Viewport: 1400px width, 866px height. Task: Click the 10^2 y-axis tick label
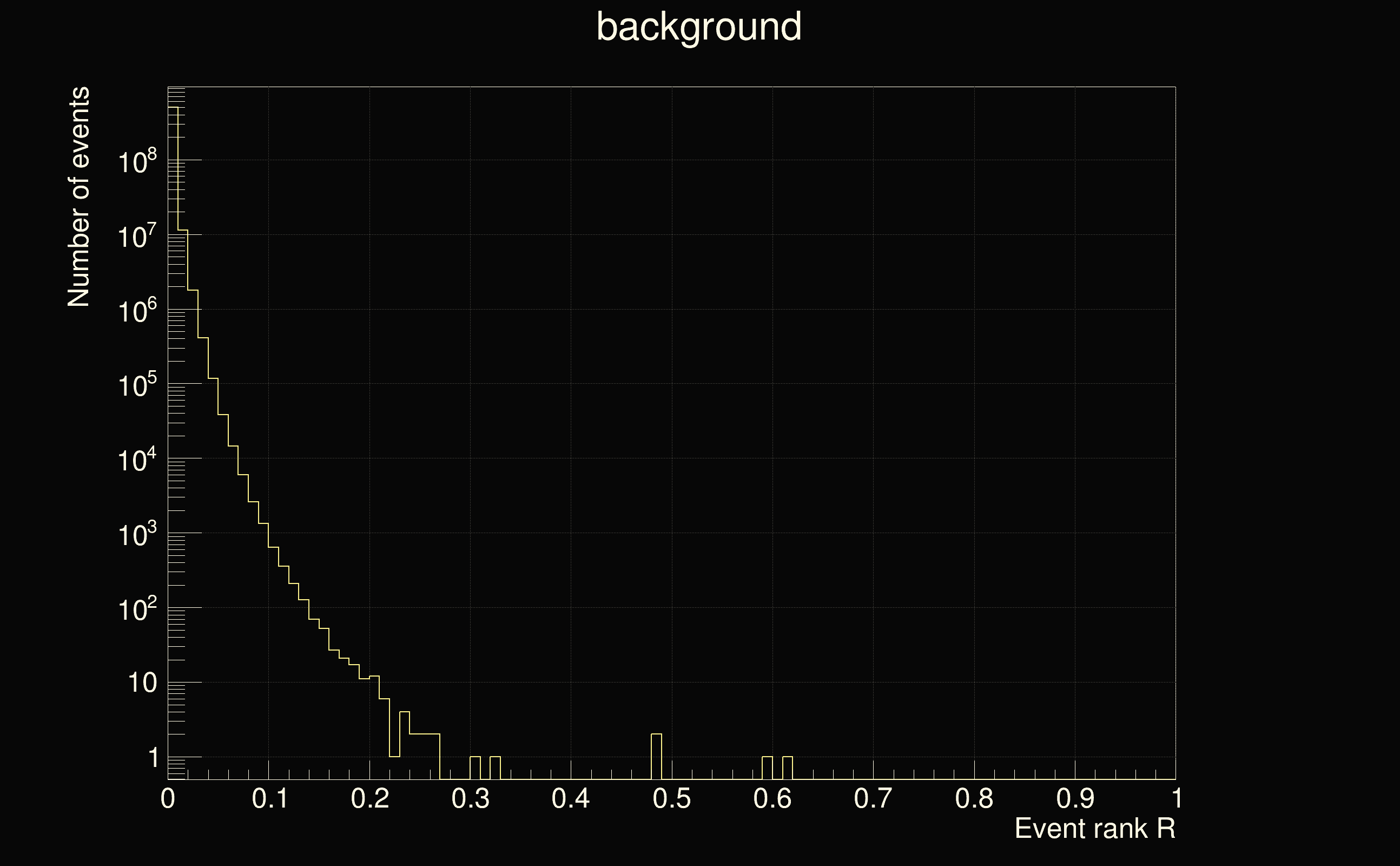(x=137, y=609)
